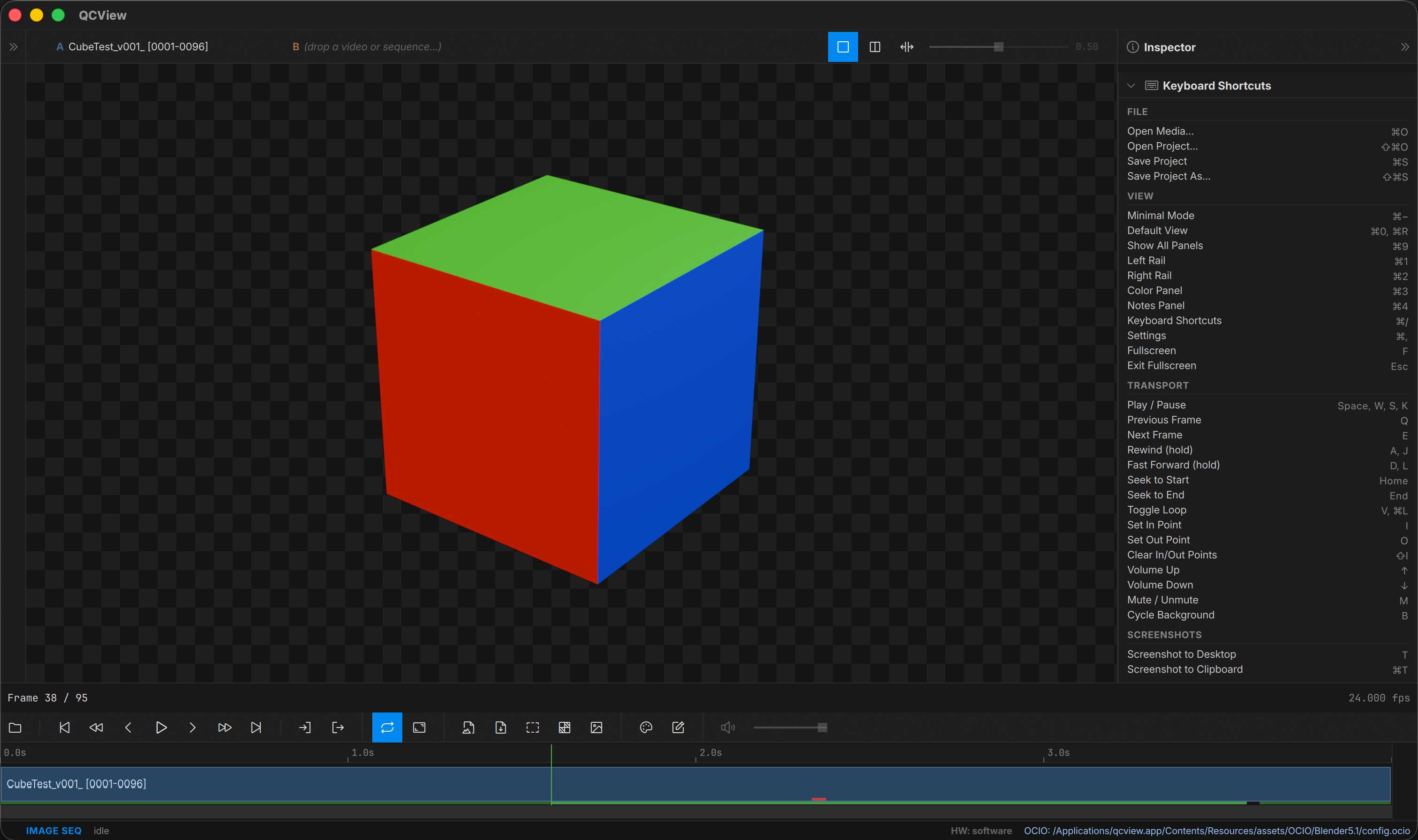The height and width of the screenshot is (840, 1418).
Task: Click Cycle Background shortcut row
Action: 1267,615
